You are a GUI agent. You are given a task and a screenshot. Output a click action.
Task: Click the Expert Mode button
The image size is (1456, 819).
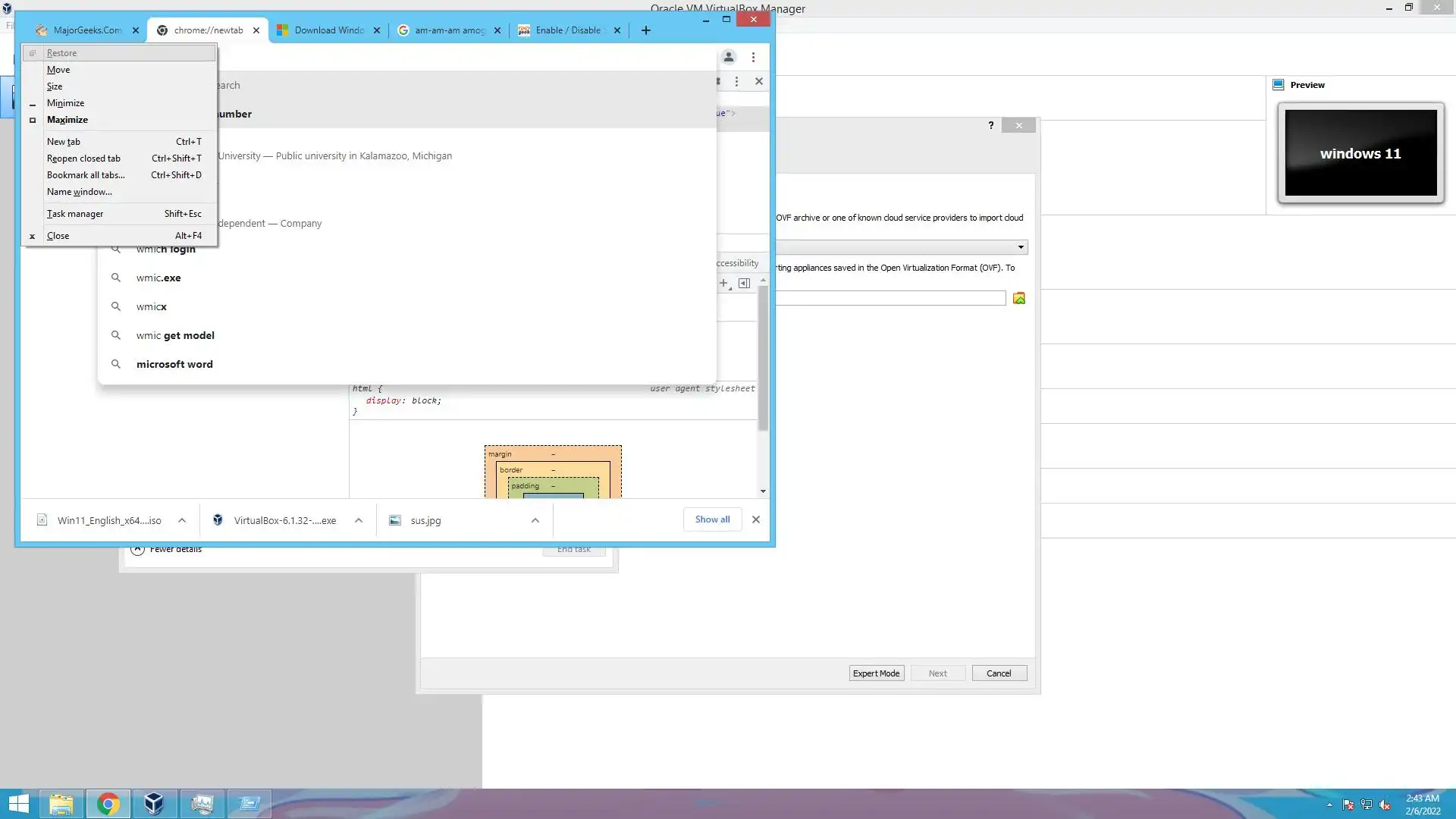(876, 673)
